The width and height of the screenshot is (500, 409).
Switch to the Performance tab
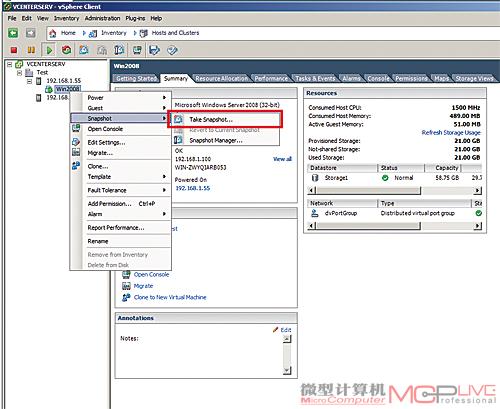tap(271, 78)
